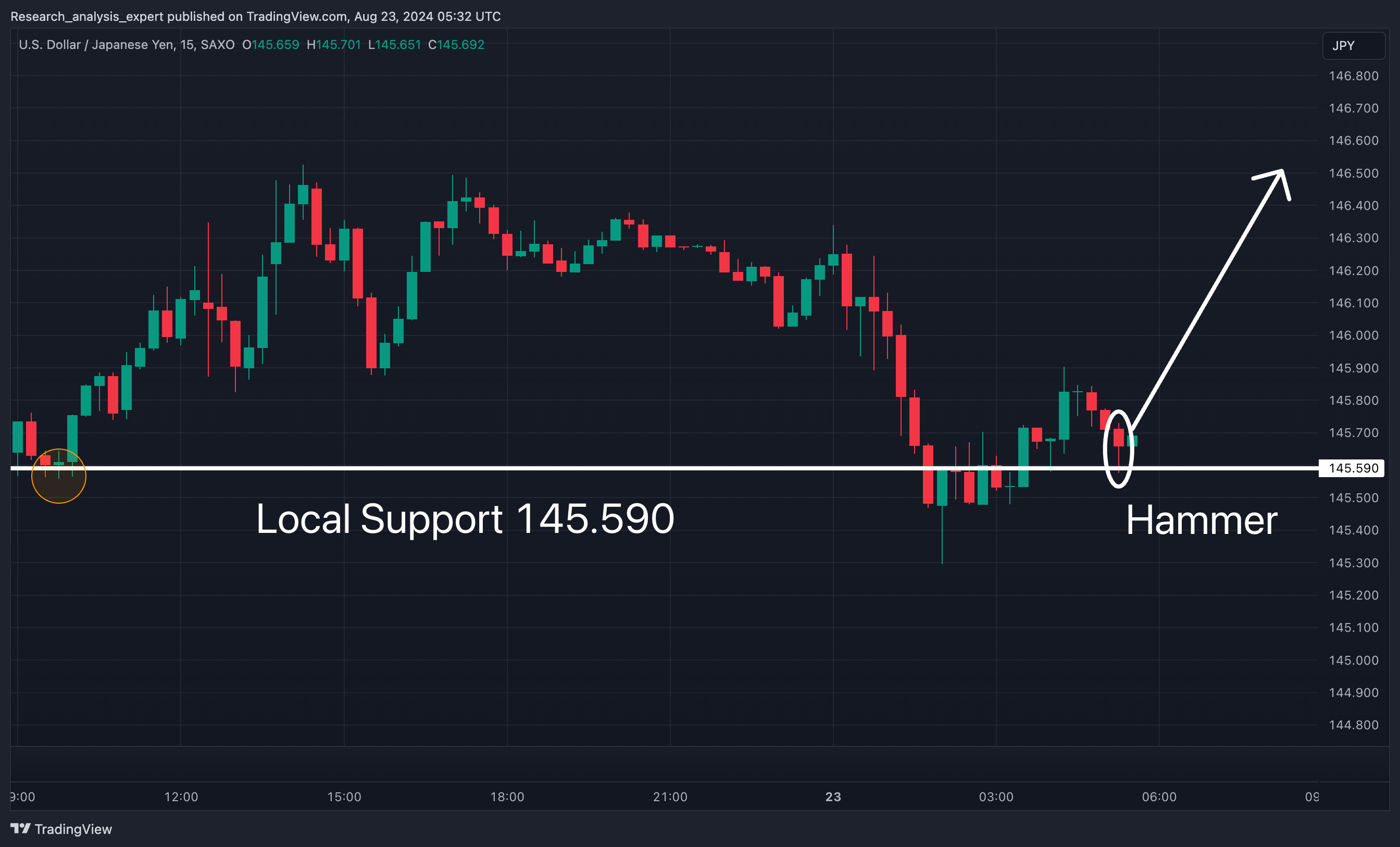Click the close value C145.692

tap(456, 44)
